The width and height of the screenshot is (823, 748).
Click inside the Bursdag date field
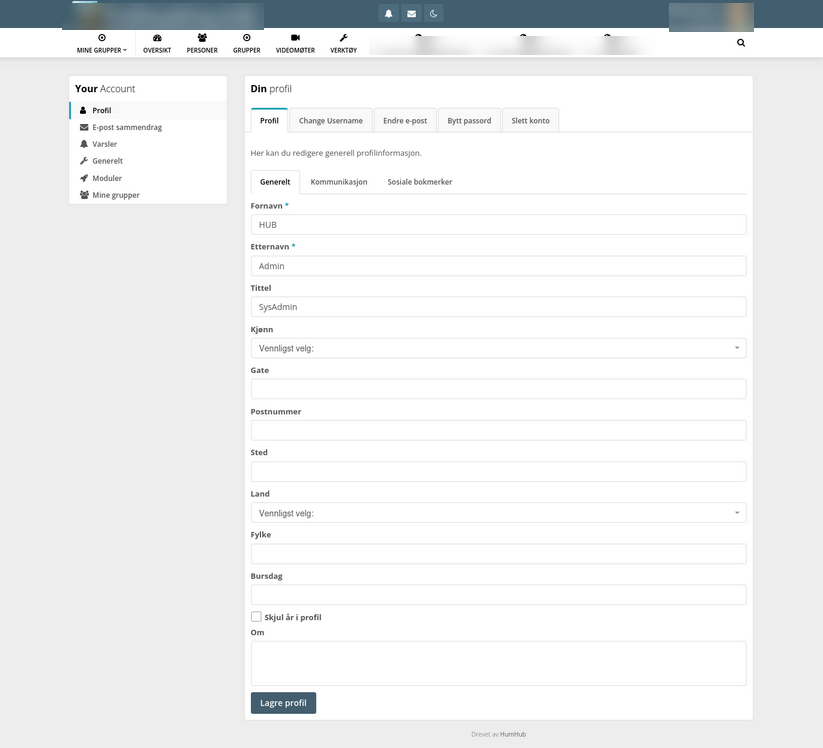click(498, 594)
